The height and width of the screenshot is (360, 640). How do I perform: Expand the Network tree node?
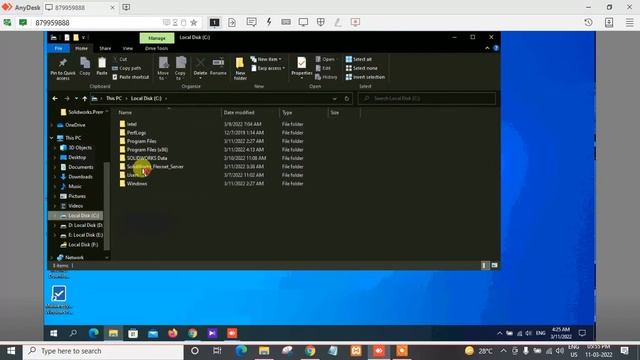coord(52,258)
